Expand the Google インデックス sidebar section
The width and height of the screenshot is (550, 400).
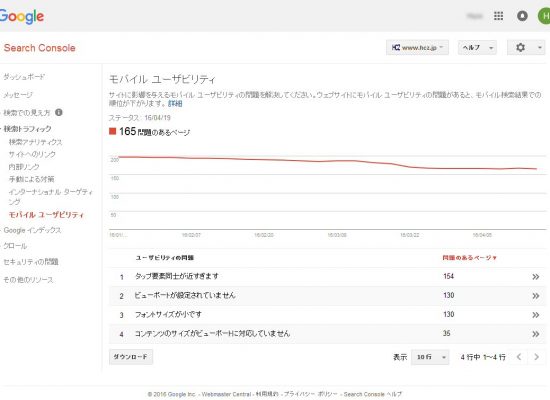click(x=32, y=230)
